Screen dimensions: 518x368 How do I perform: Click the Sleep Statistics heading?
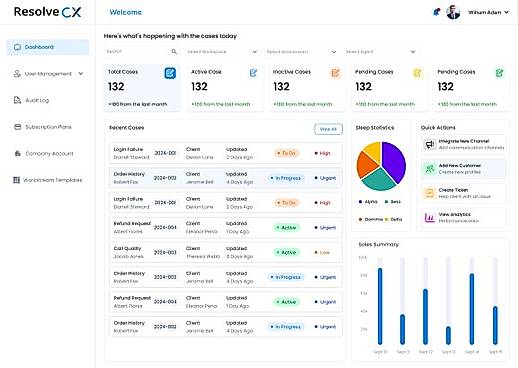375,128
